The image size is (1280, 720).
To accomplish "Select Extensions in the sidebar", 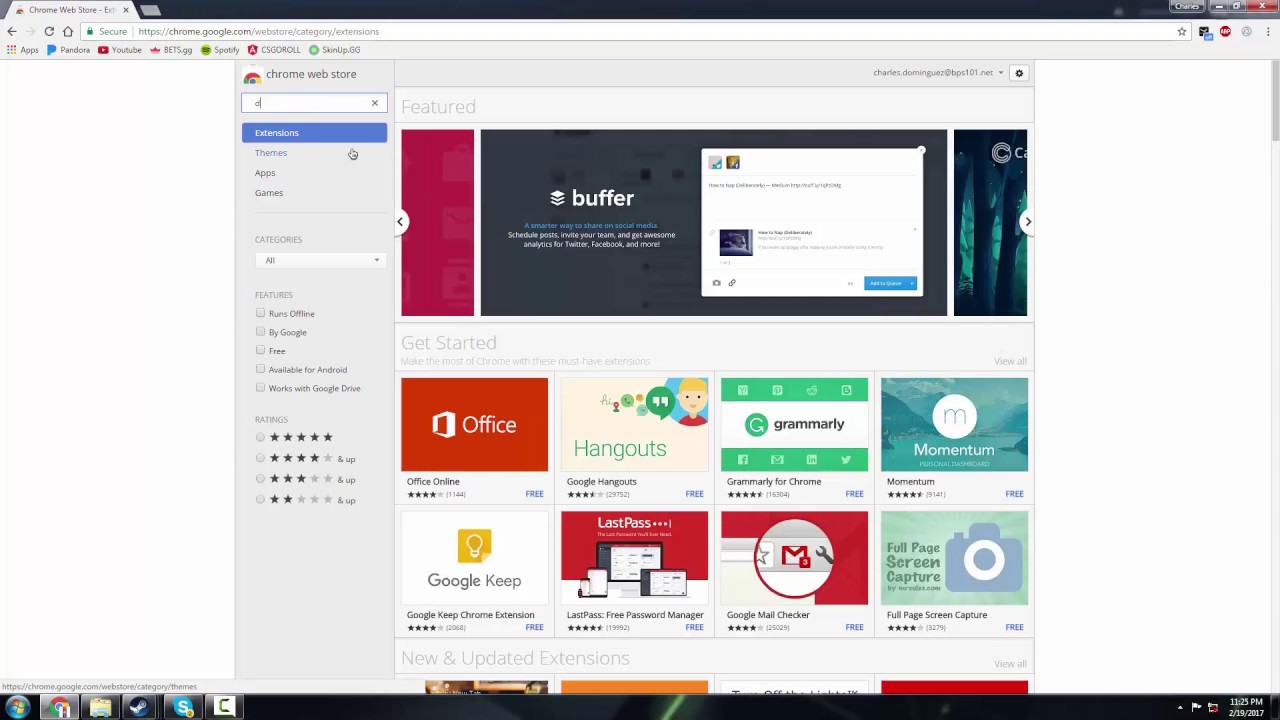I will pyautogui.click(x=314, y=133).
